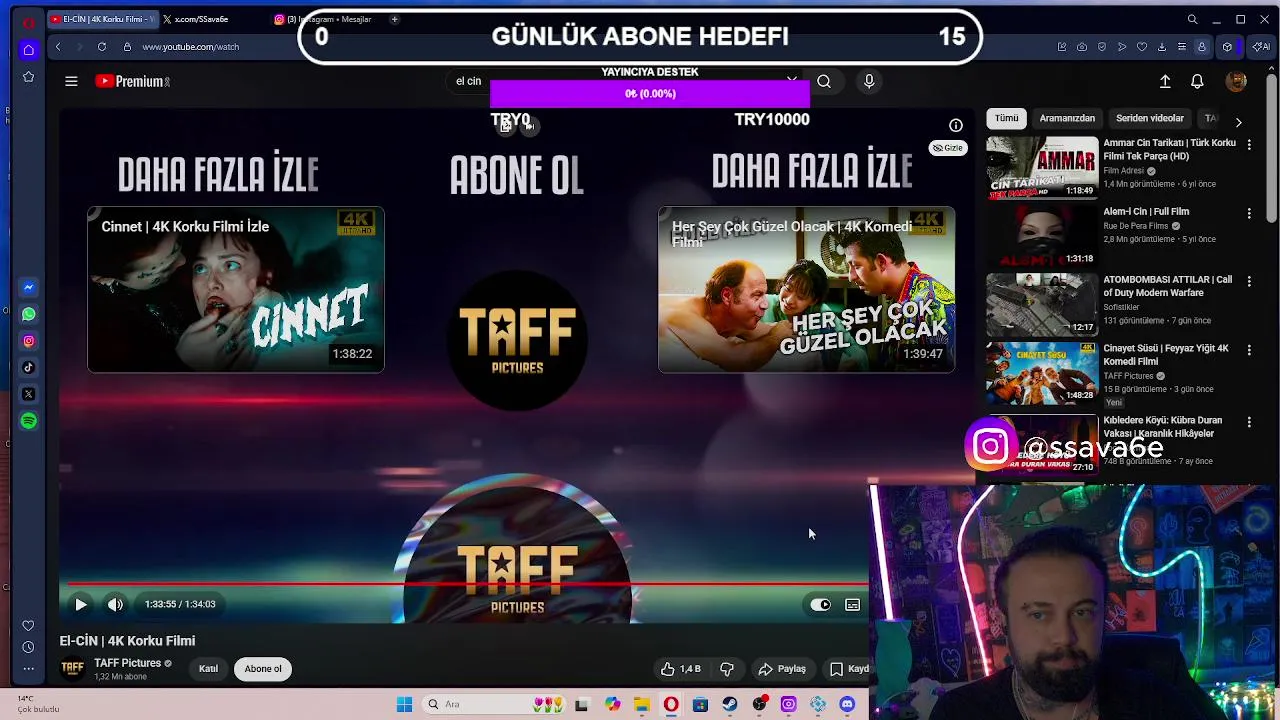Click the YouTube Premium logo
The width and height of the screenshot is (1280, 720).
coord(132,81)
